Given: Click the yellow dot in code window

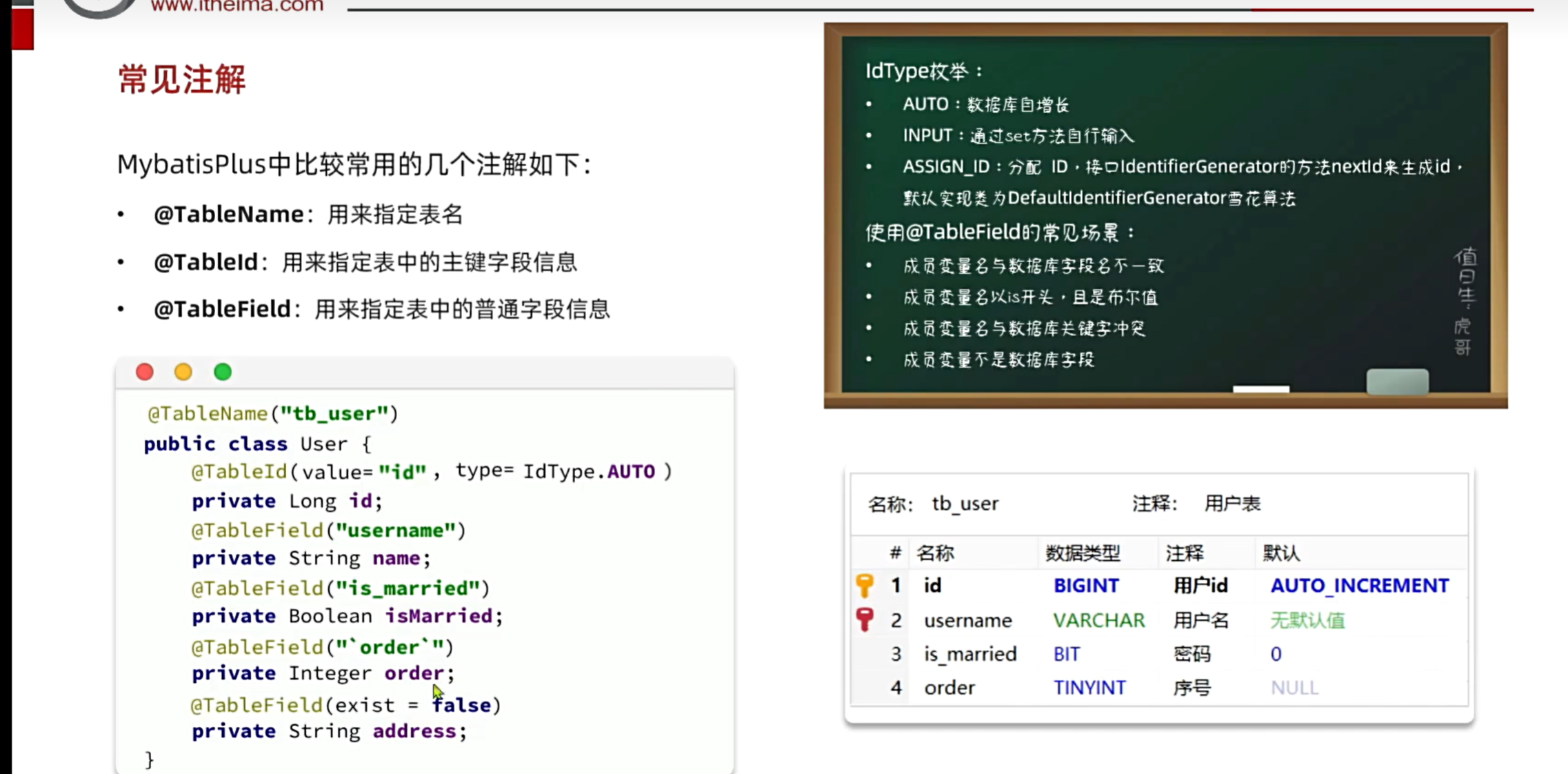Looking at the screenshot, I should click(183, 373).
